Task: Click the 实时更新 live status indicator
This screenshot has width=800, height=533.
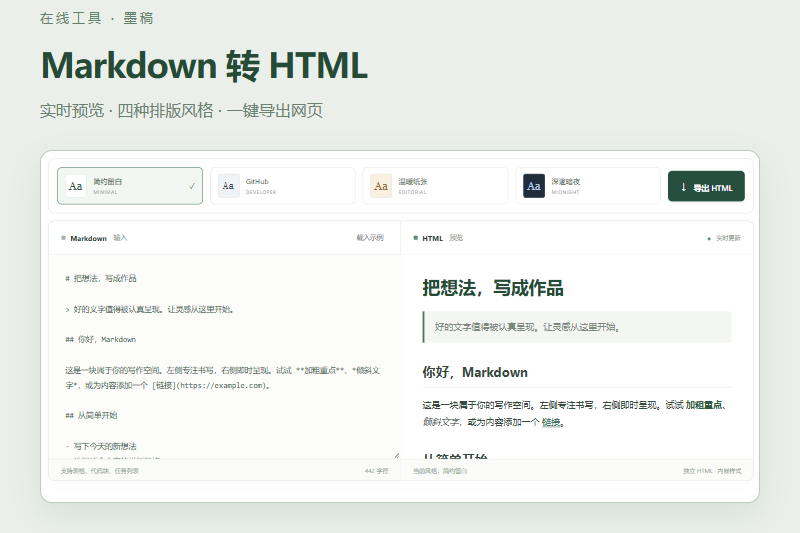Action: click(x=724, y=238)
